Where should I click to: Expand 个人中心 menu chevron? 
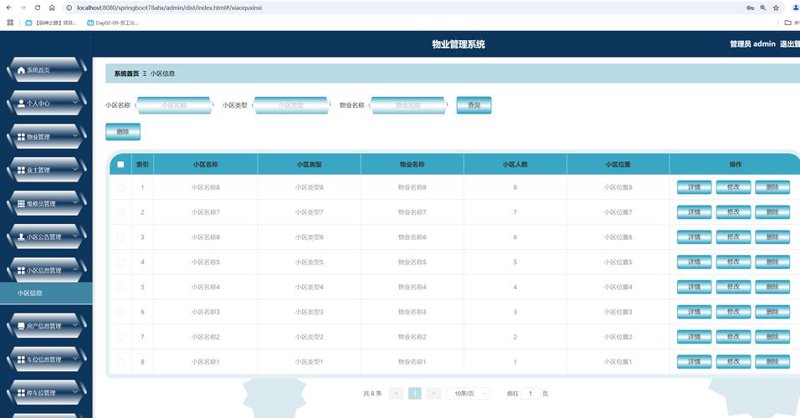[x=75, y=103]
